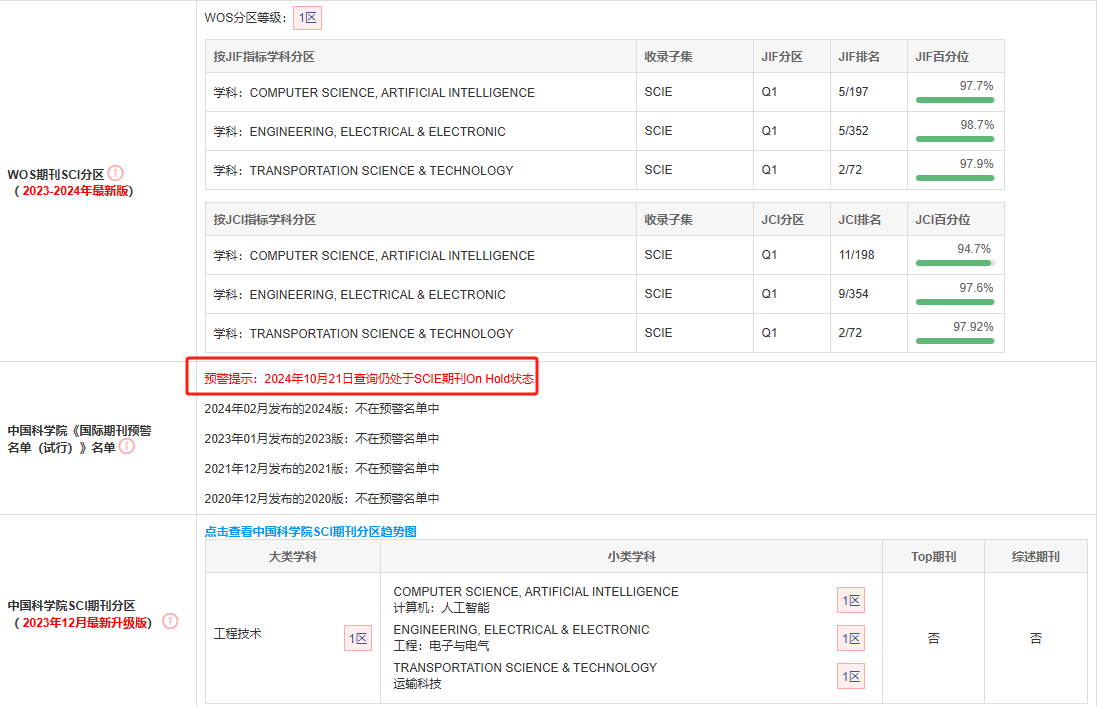Select the 1区 badge next to 工程技术
The width and height of the screenshot is (1097, 707).
tap(357, 637)
